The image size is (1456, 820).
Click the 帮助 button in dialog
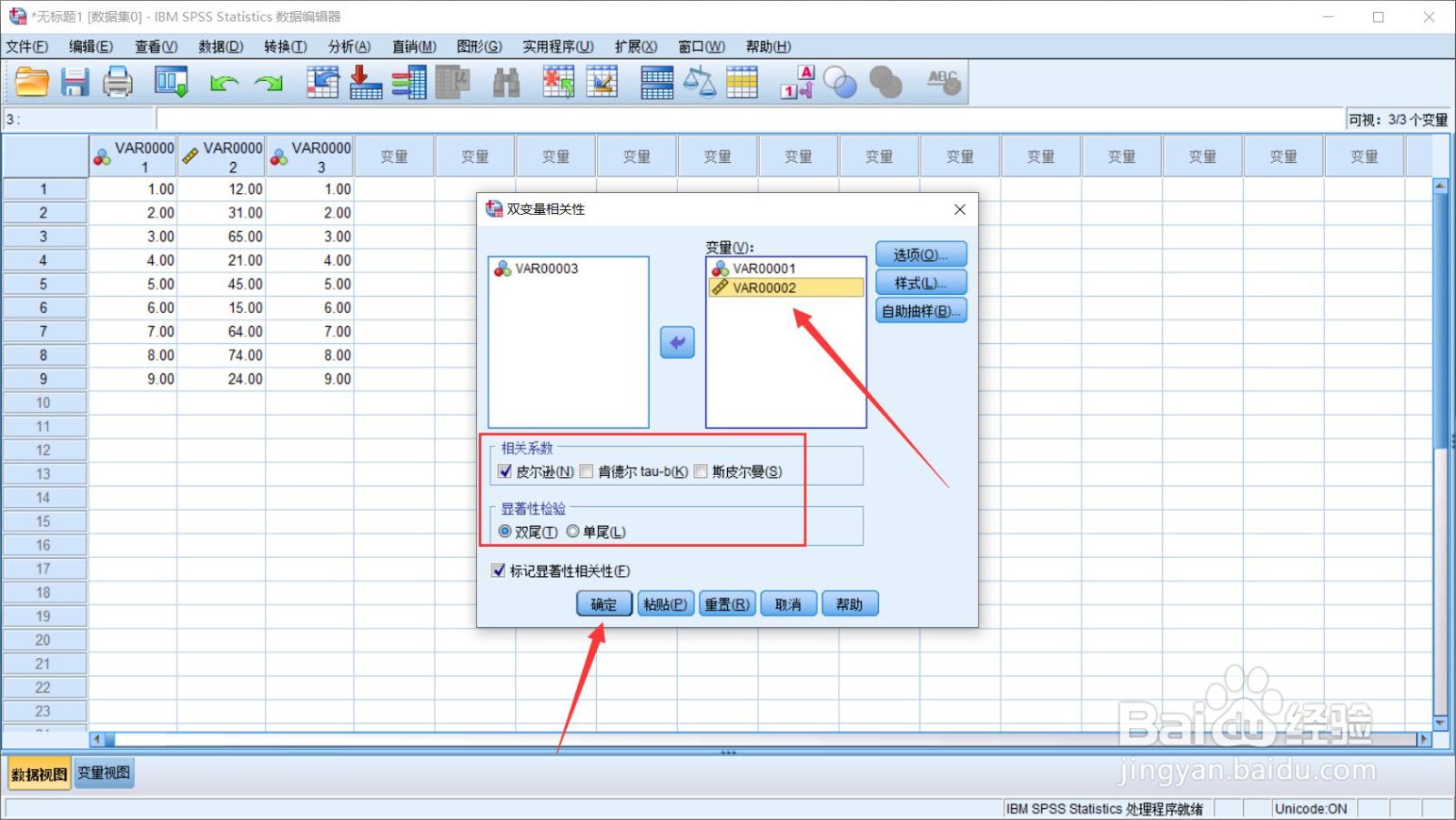tap(850, 604)
